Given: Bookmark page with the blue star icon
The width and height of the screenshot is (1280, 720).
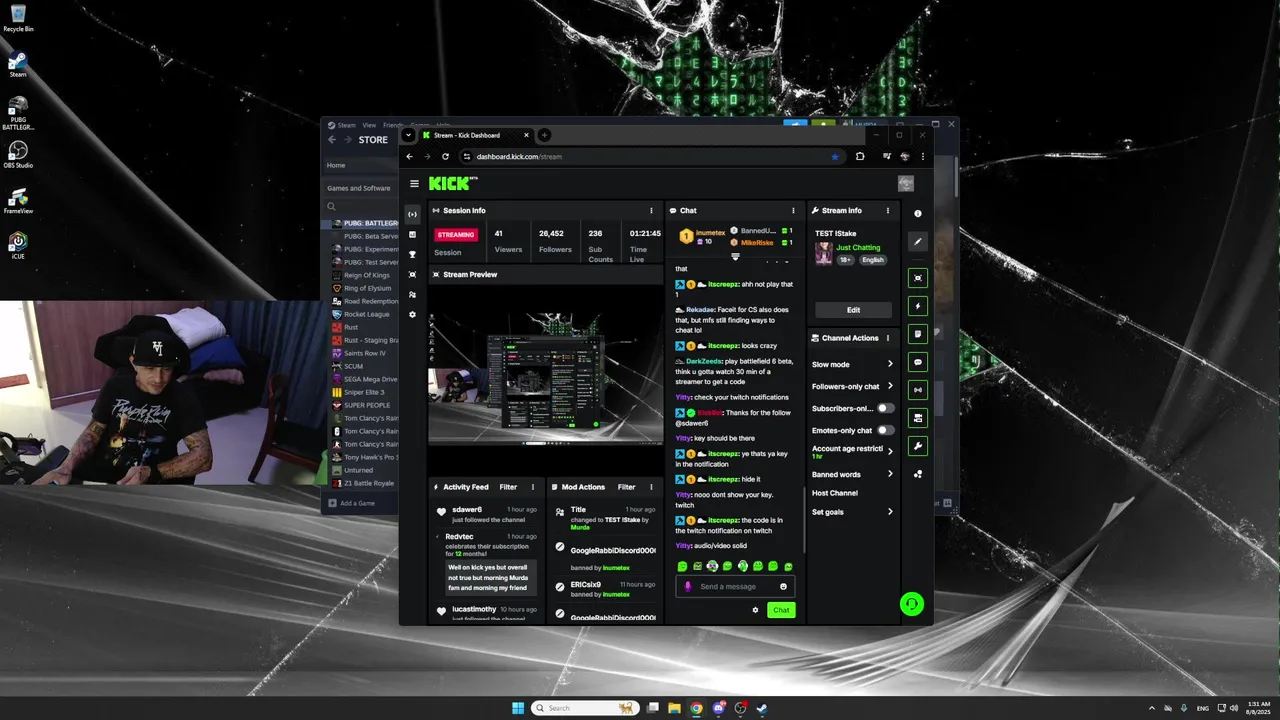Looking at the screenshot, I should (835, 156).
